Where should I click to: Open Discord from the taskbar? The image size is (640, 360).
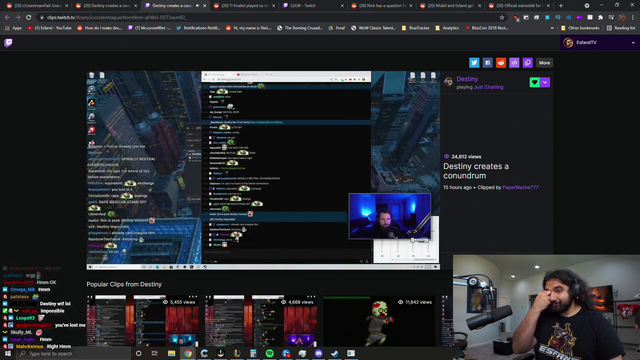coord(319,353)
